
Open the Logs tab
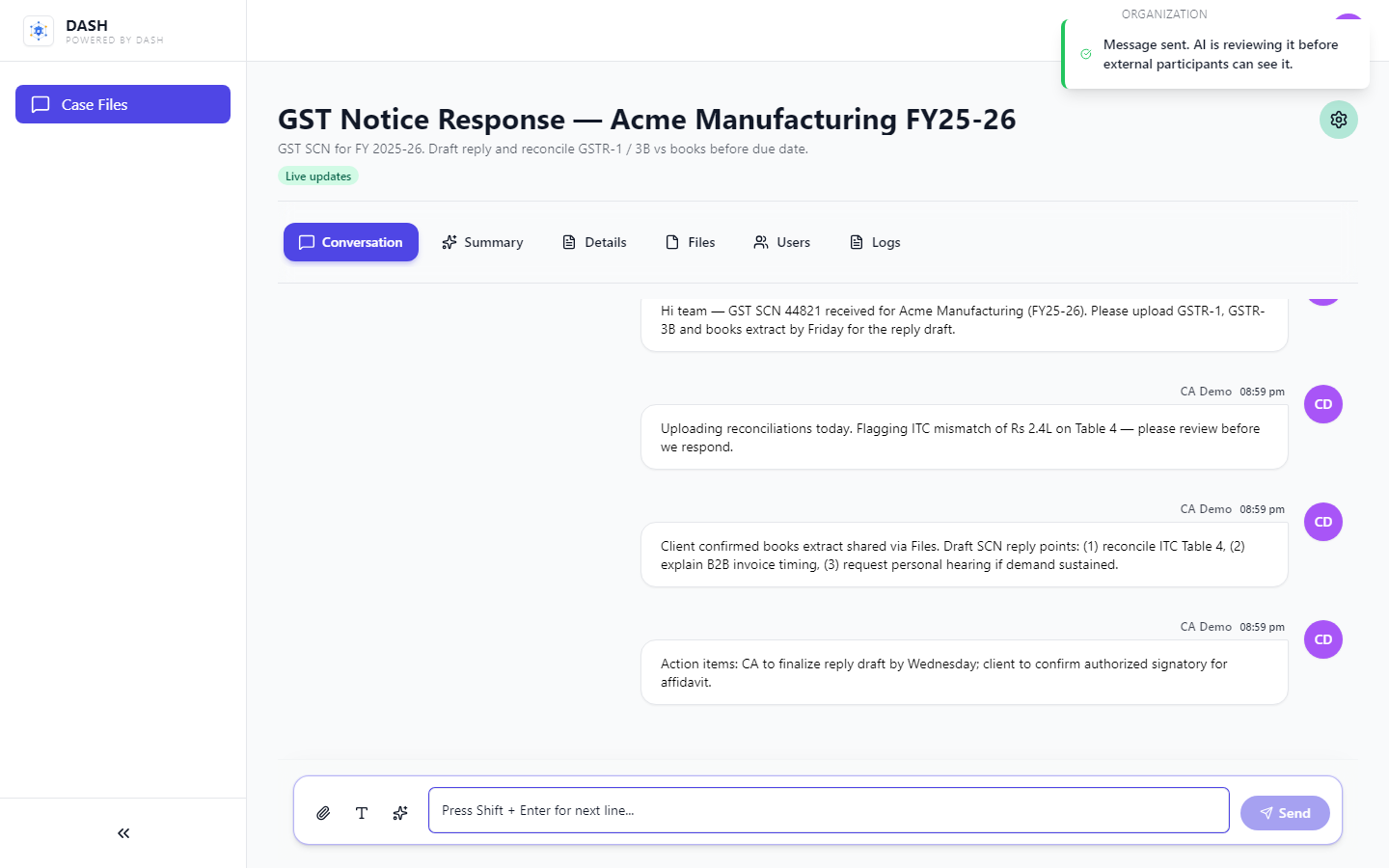tap(875, 242)
